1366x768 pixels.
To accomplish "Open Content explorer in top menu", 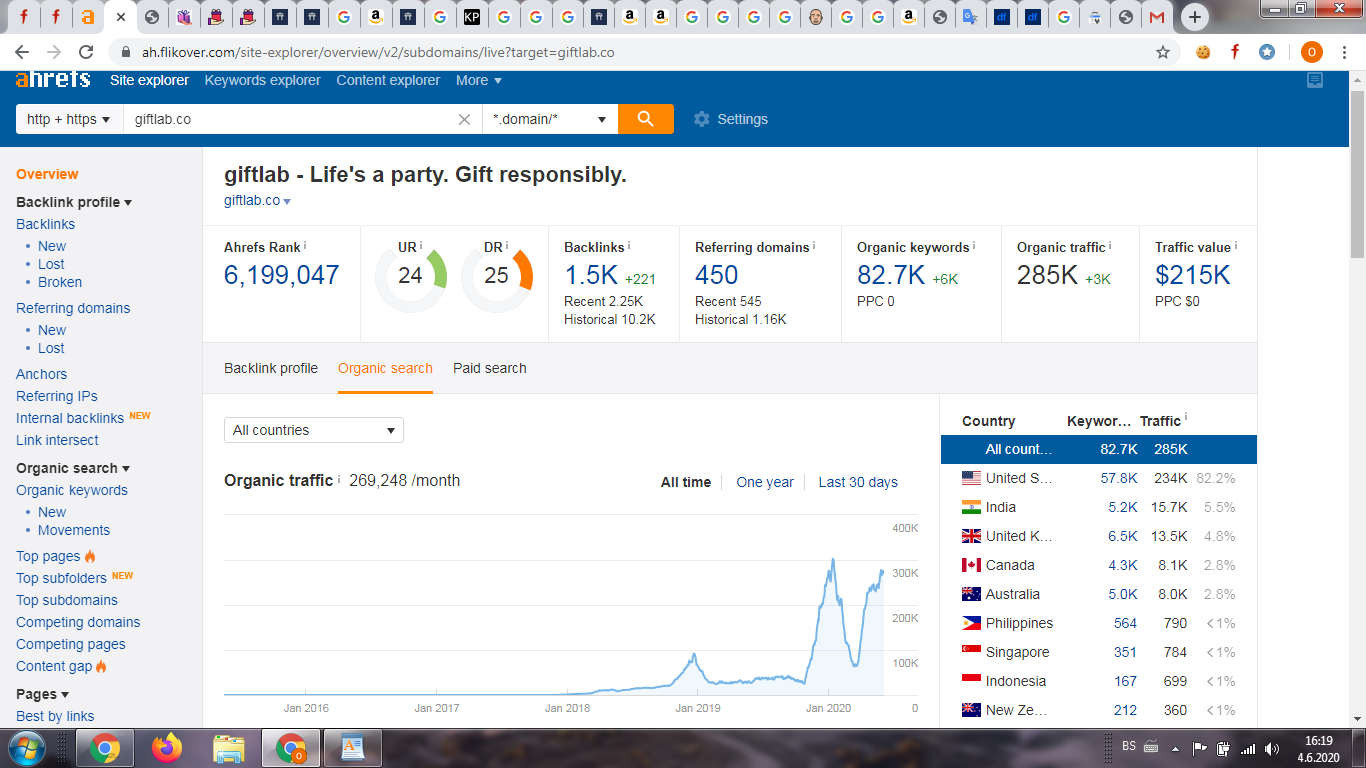I will [388, 80].
